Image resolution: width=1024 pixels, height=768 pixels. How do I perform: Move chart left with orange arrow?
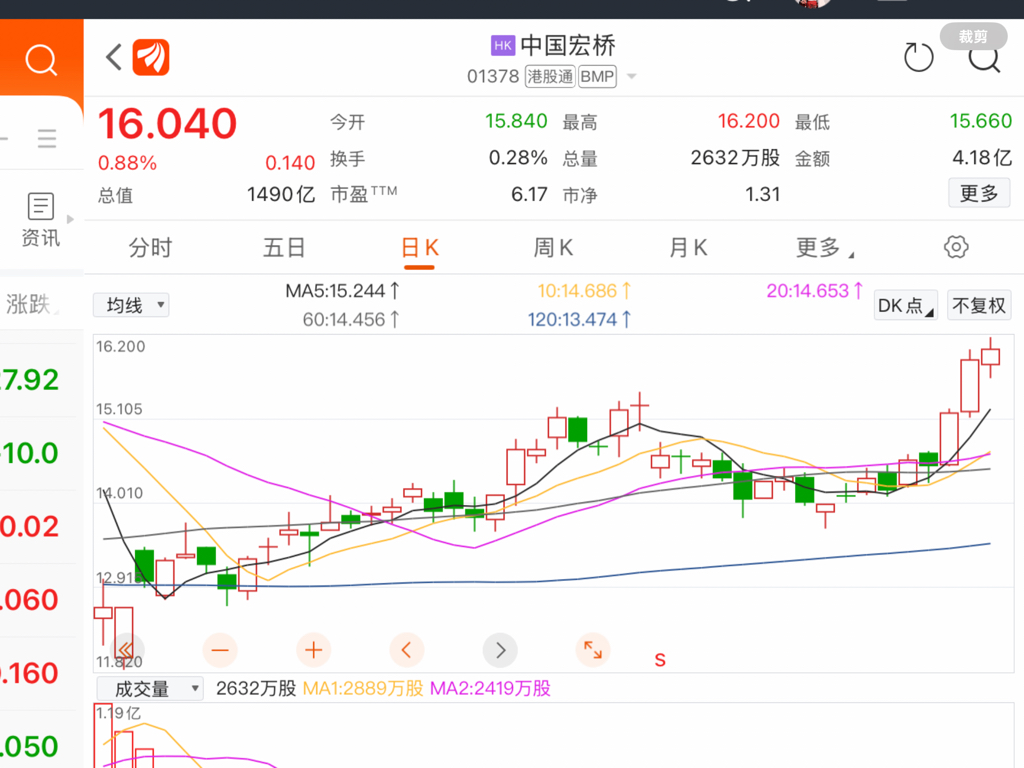pos(406,650)
